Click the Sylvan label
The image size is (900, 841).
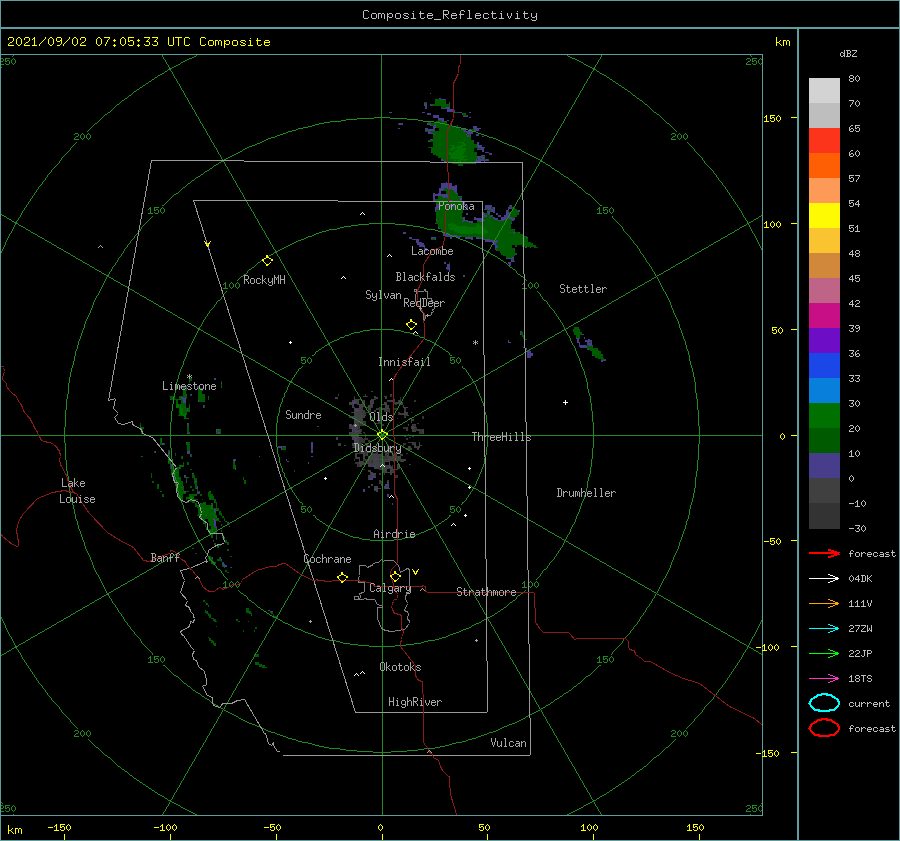pyautogui.click(x=383, y=295)
